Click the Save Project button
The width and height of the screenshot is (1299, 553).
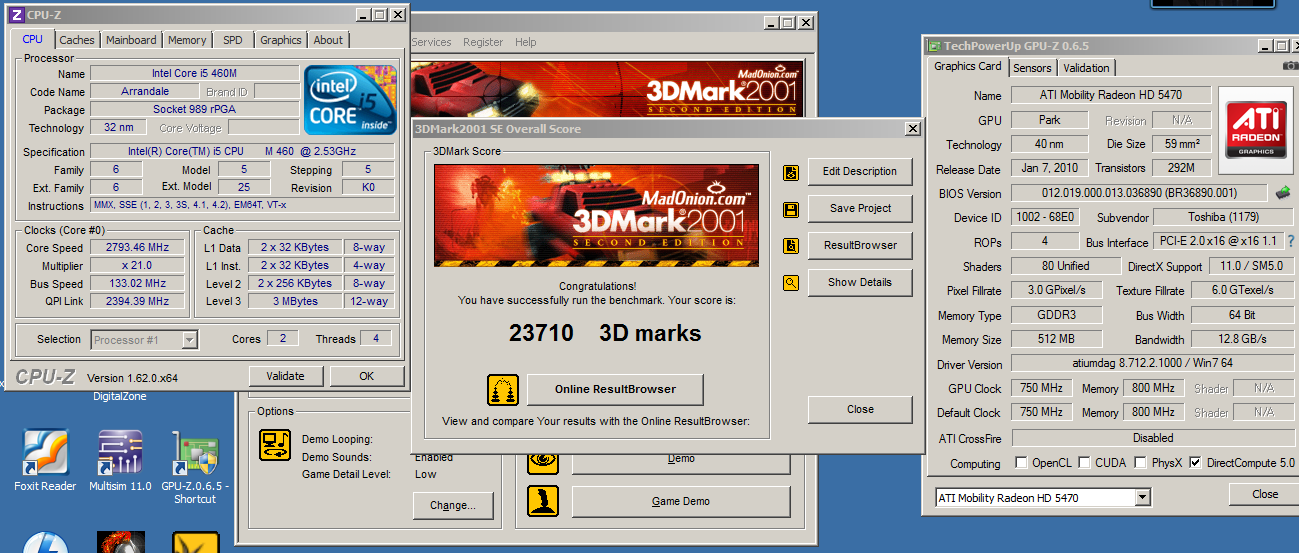click(x=860, y=208)
